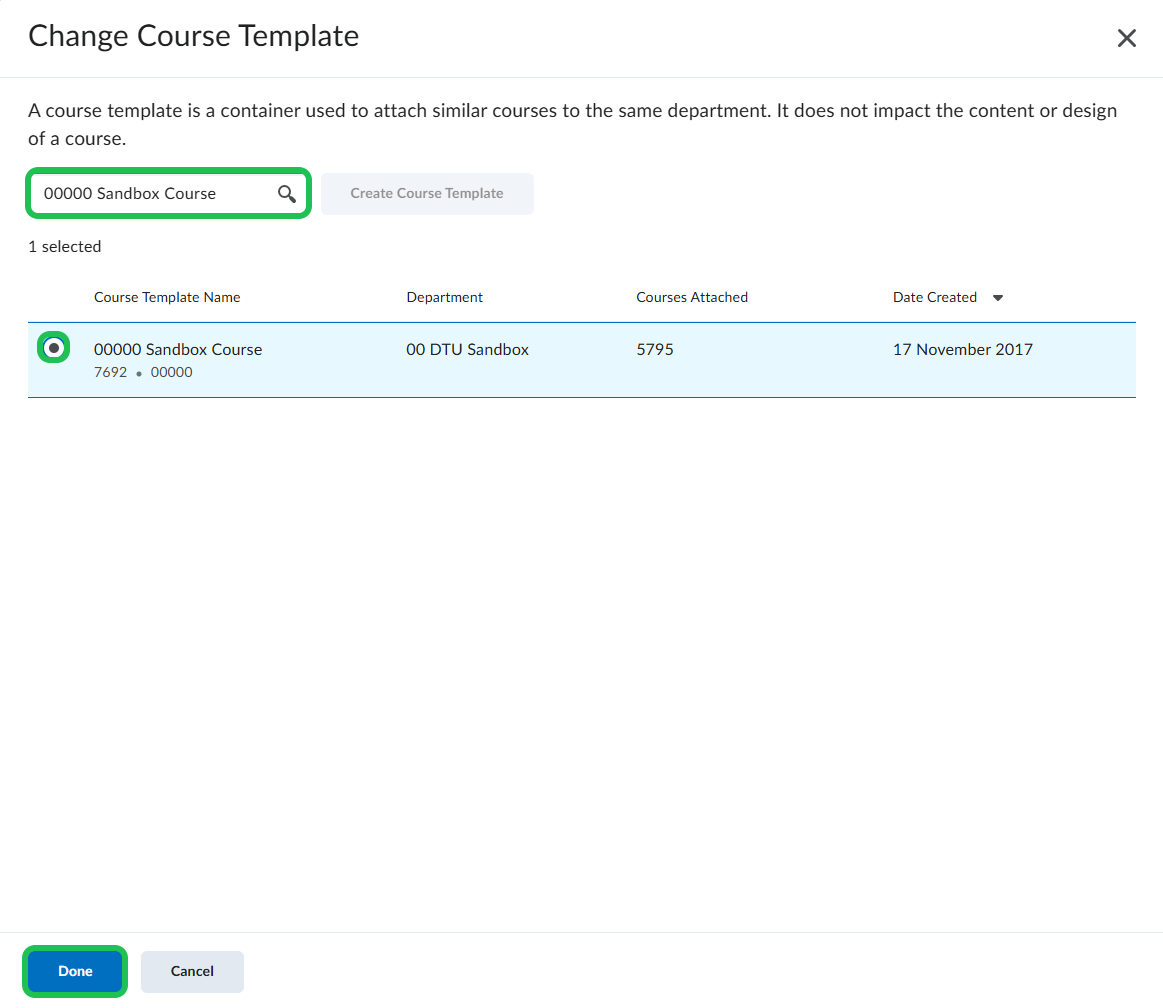Click the Courses Attached column header
This screenshot has width=1163, height=1008.
tap(692, 297)
